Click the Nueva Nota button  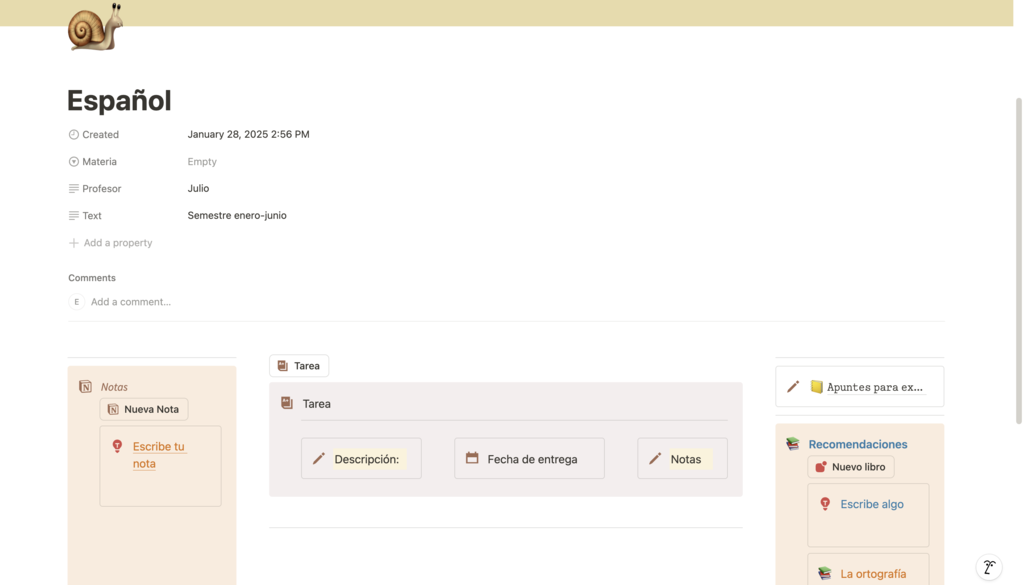pos(144,409)
